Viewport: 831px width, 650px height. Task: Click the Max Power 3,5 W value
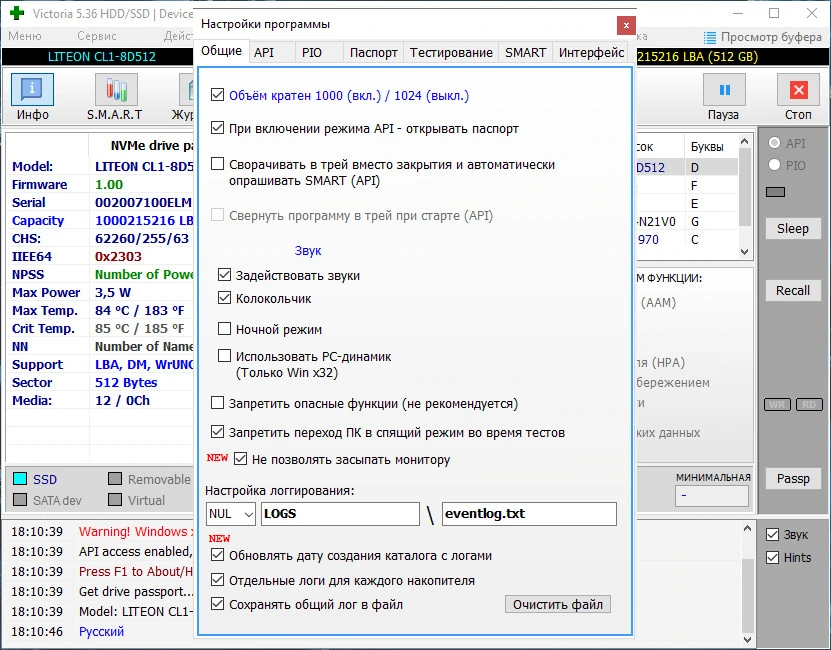click(113, 292)
